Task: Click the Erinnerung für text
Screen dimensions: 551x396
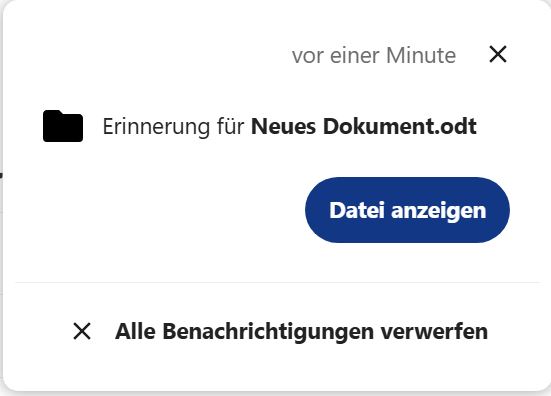Action: 173,126
